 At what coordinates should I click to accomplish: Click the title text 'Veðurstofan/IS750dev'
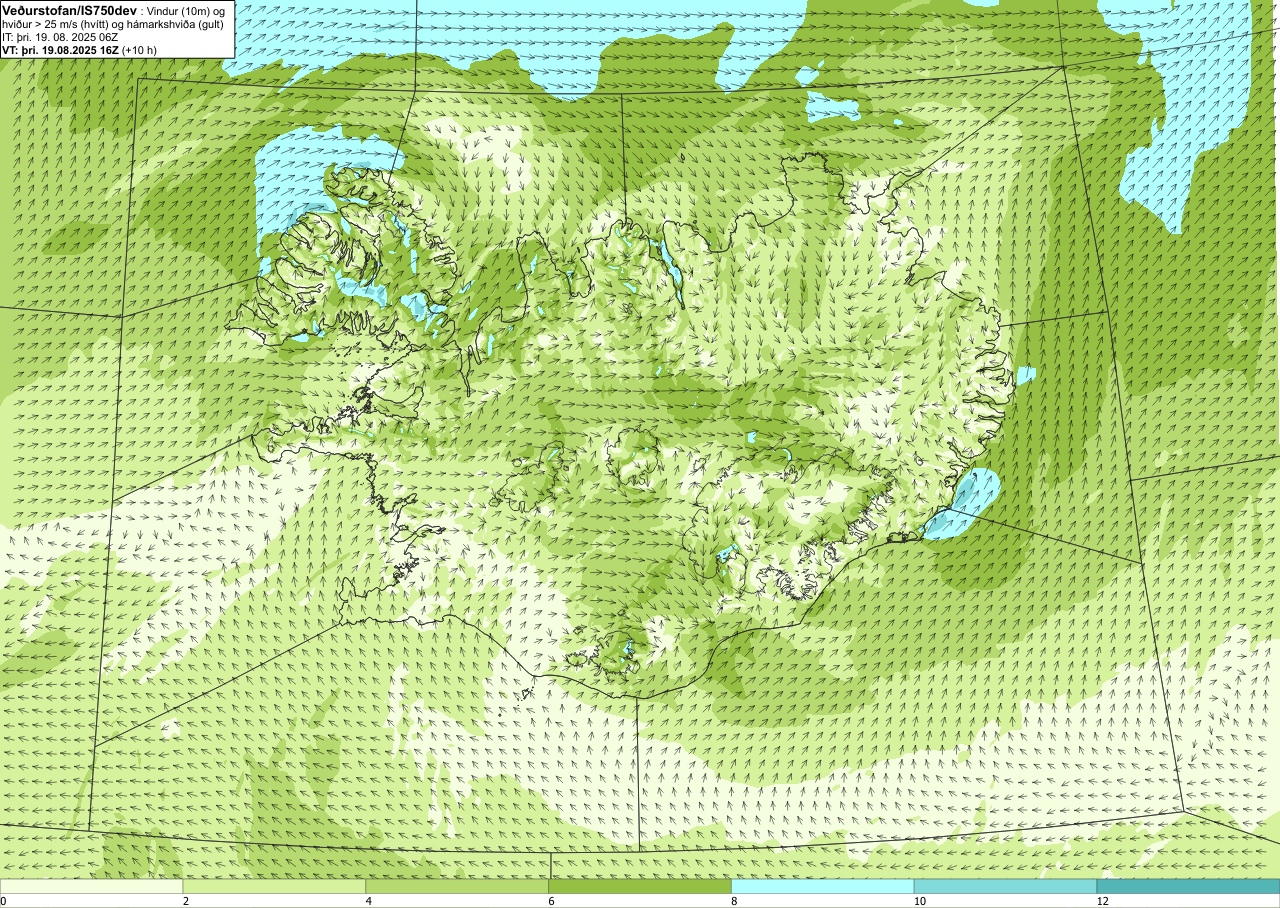click(68, 10)
